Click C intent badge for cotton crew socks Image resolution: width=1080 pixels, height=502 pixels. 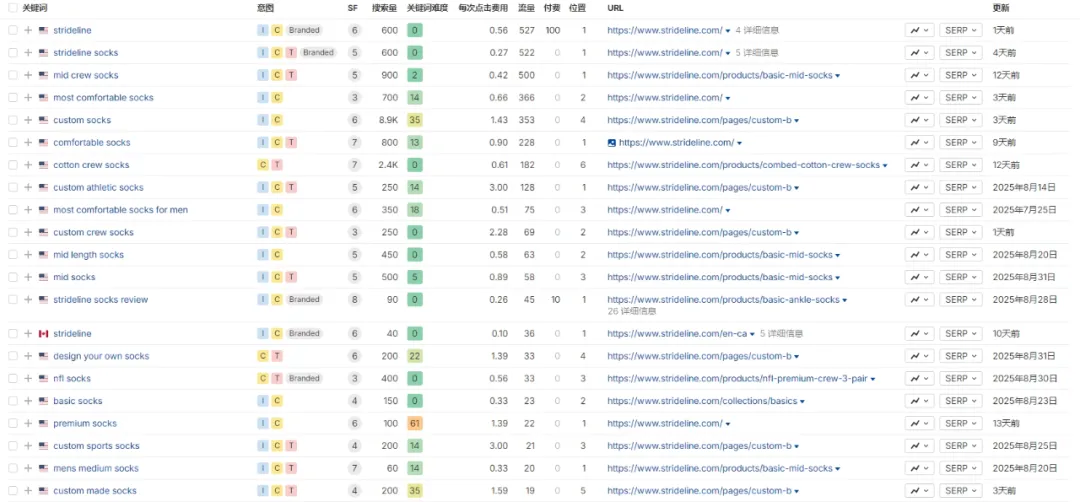pyautogui.click(x=262, y=165)
